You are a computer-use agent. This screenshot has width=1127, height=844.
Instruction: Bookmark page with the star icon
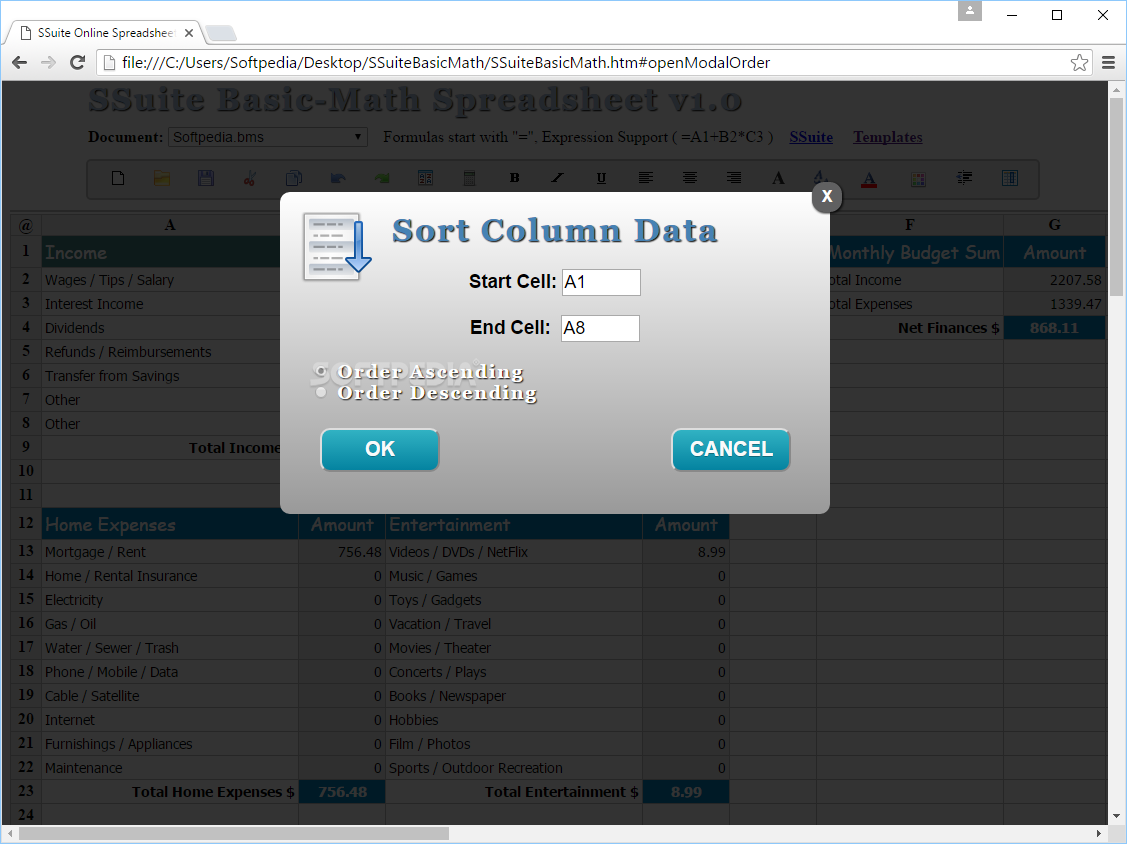coord(1079,63)
